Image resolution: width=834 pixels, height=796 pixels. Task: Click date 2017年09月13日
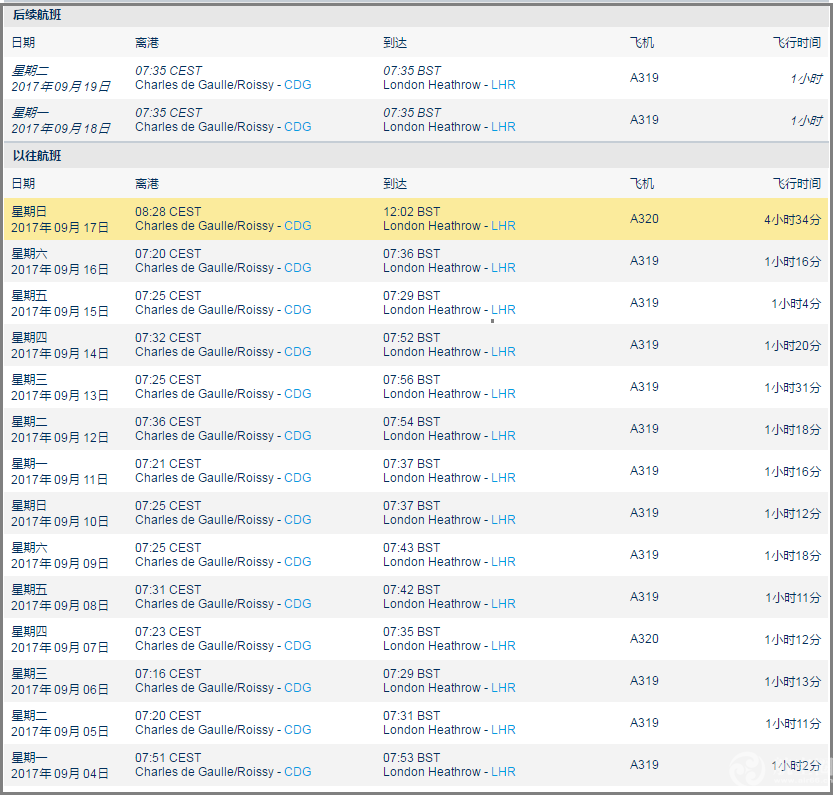(60, 396)
